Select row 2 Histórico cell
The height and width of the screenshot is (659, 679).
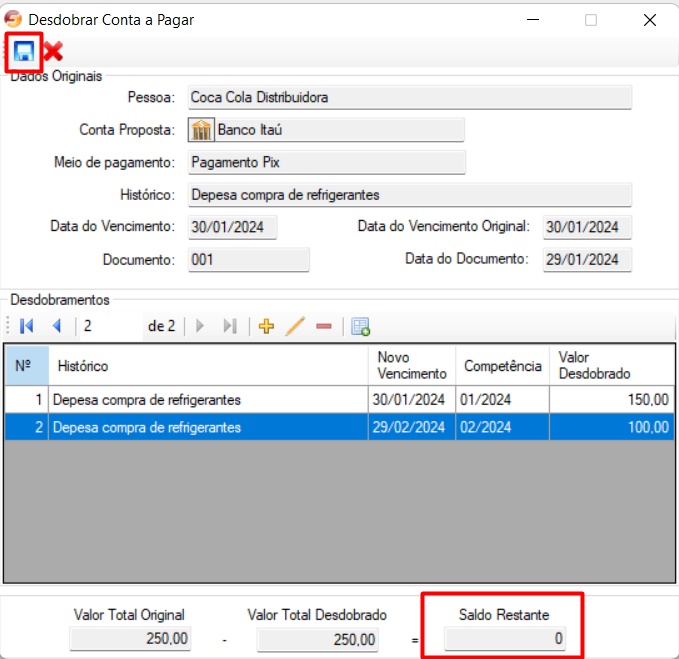(x=208, y=427)
